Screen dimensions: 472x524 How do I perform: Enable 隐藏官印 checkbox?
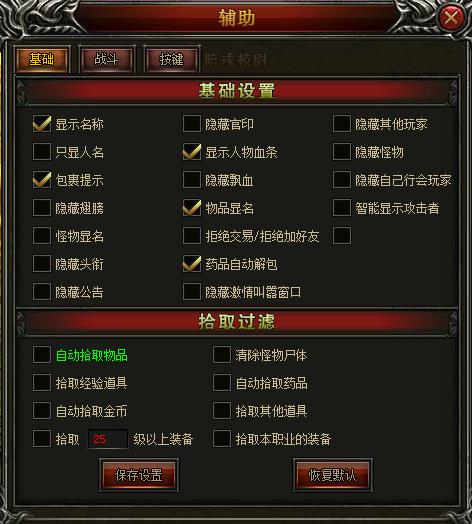[192, 124]
